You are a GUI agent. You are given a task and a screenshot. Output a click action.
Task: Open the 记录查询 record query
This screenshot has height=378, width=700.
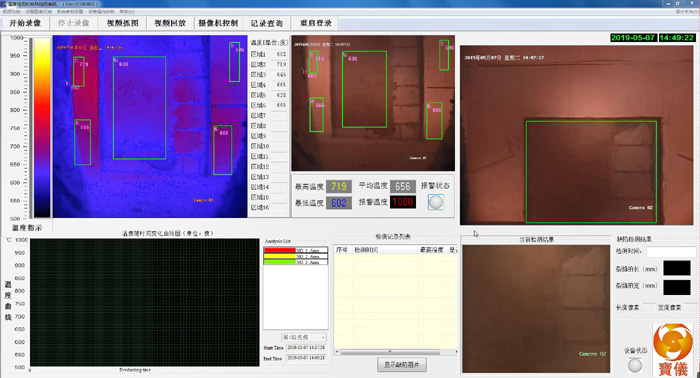pos(267,23)
